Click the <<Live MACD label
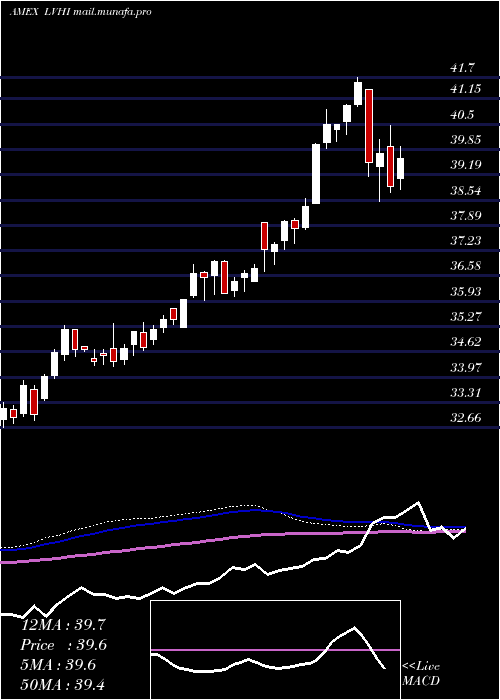 pos(421,674)
